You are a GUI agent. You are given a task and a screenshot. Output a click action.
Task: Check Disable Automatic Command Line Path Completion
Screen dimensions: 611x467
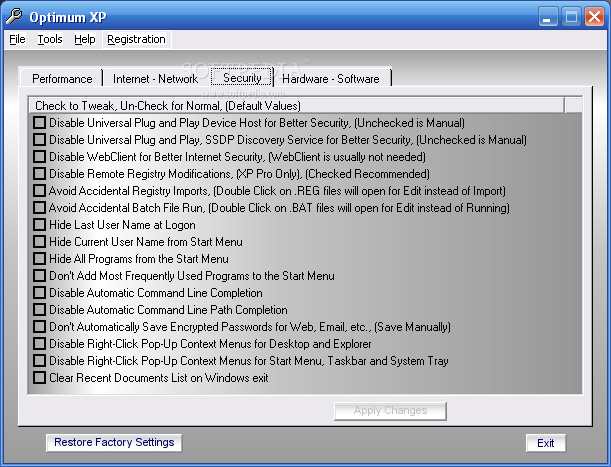pyautogui.click(x=39, y=310)
